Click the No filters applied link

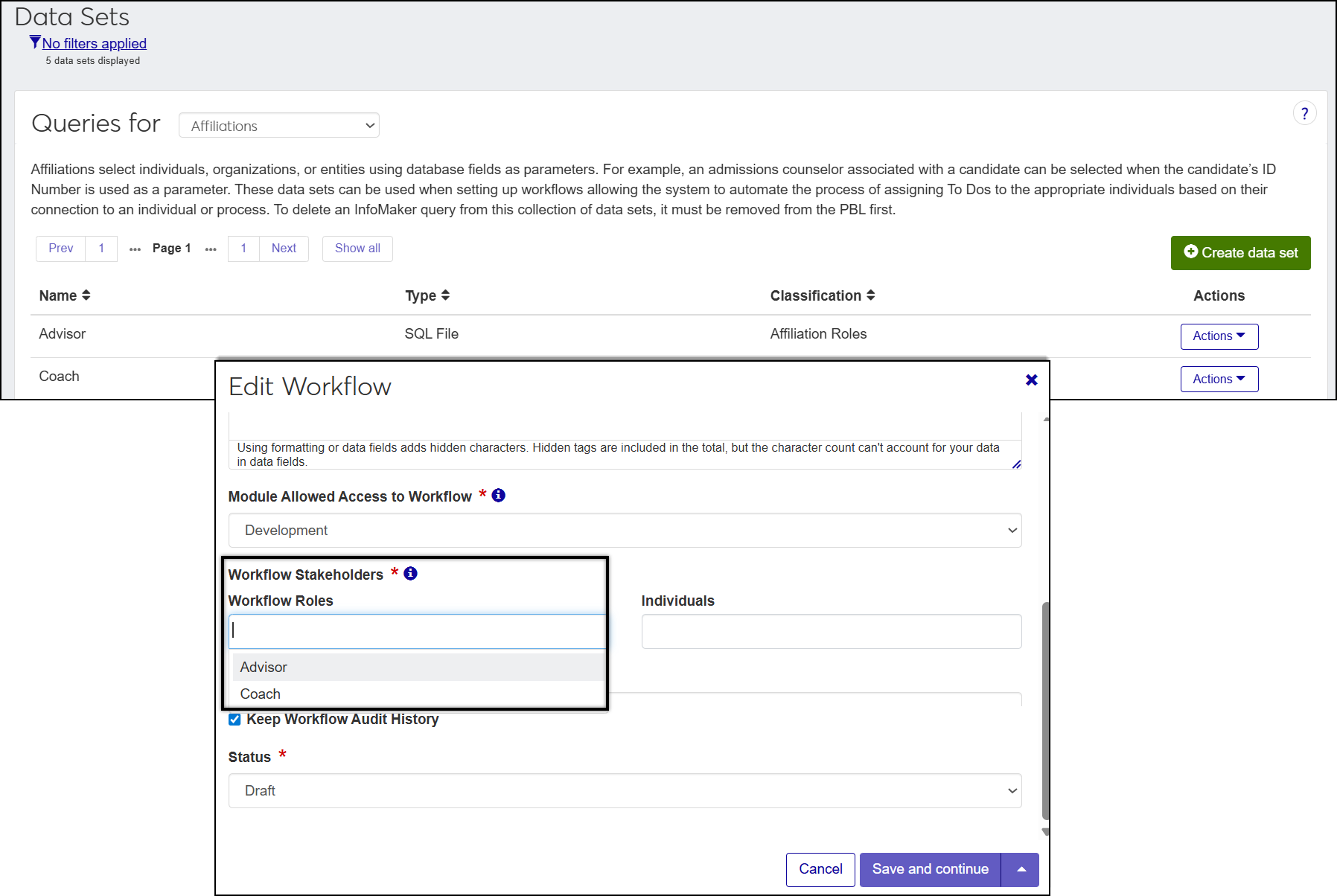[x=95, y=44]
